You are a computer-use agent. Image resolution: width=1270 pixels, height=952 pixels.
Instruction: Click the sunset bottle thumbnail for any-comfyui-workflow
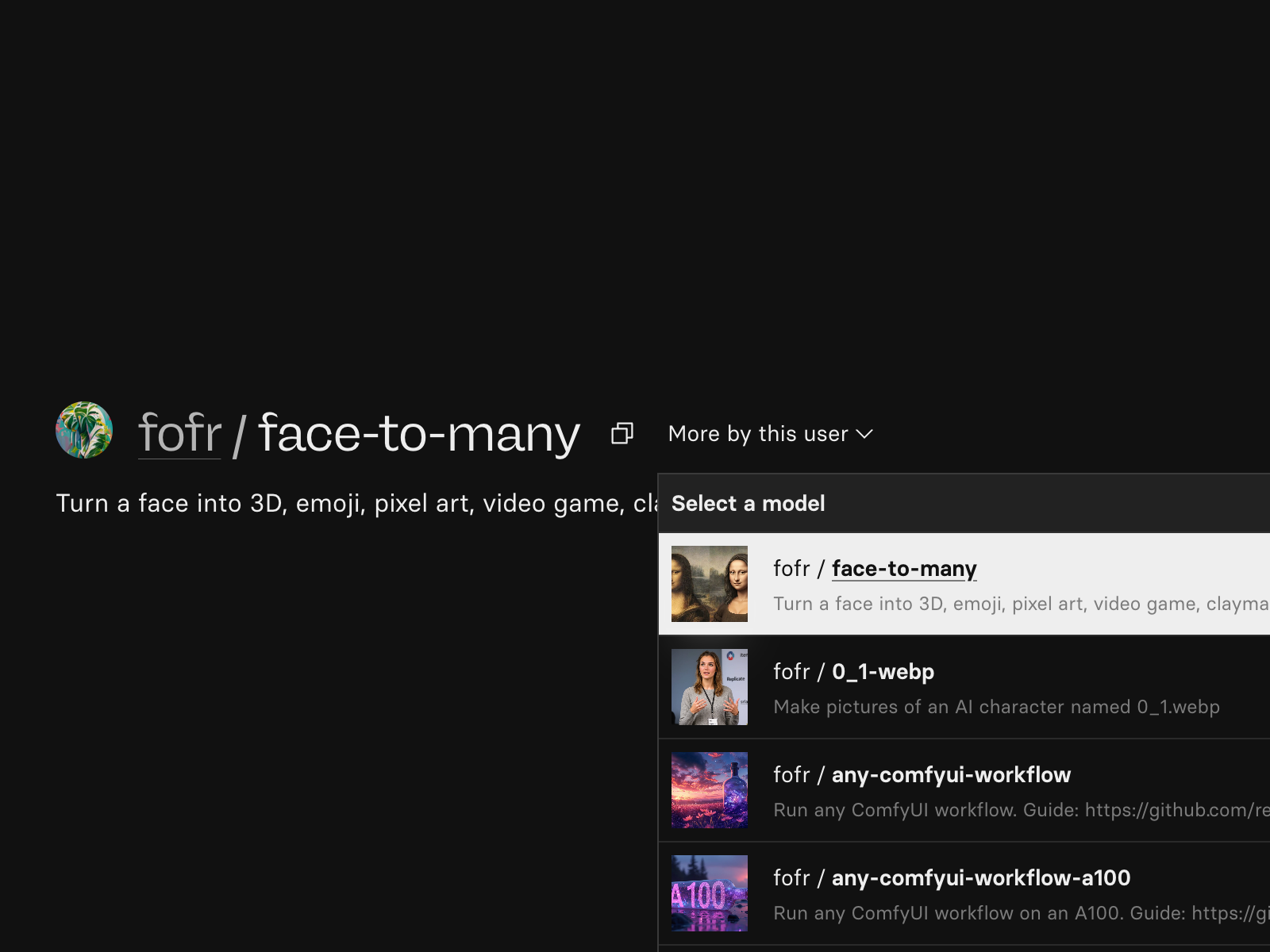click(x=710, y=790)
